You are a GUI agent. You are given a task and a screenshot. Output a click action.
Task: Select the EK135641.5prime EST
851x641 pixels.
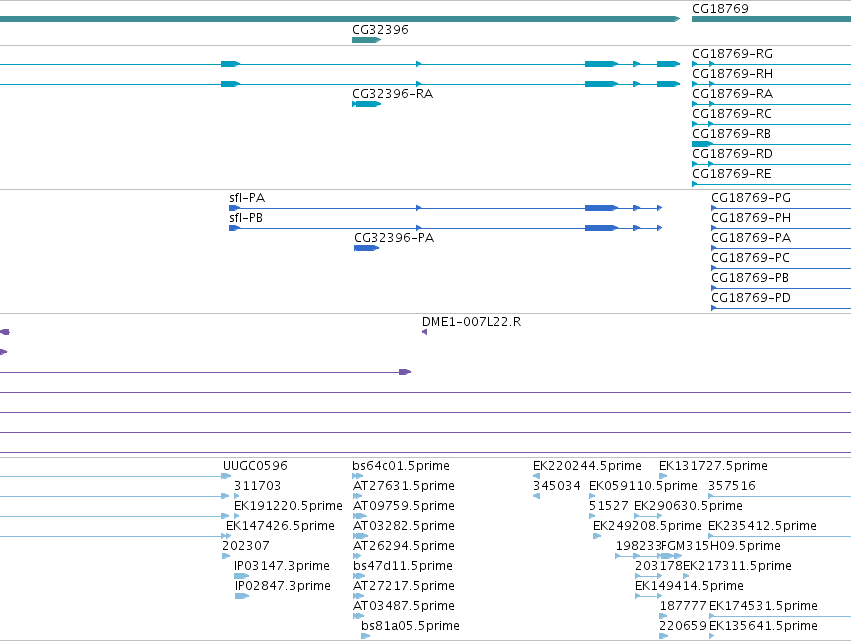point(763,626)
